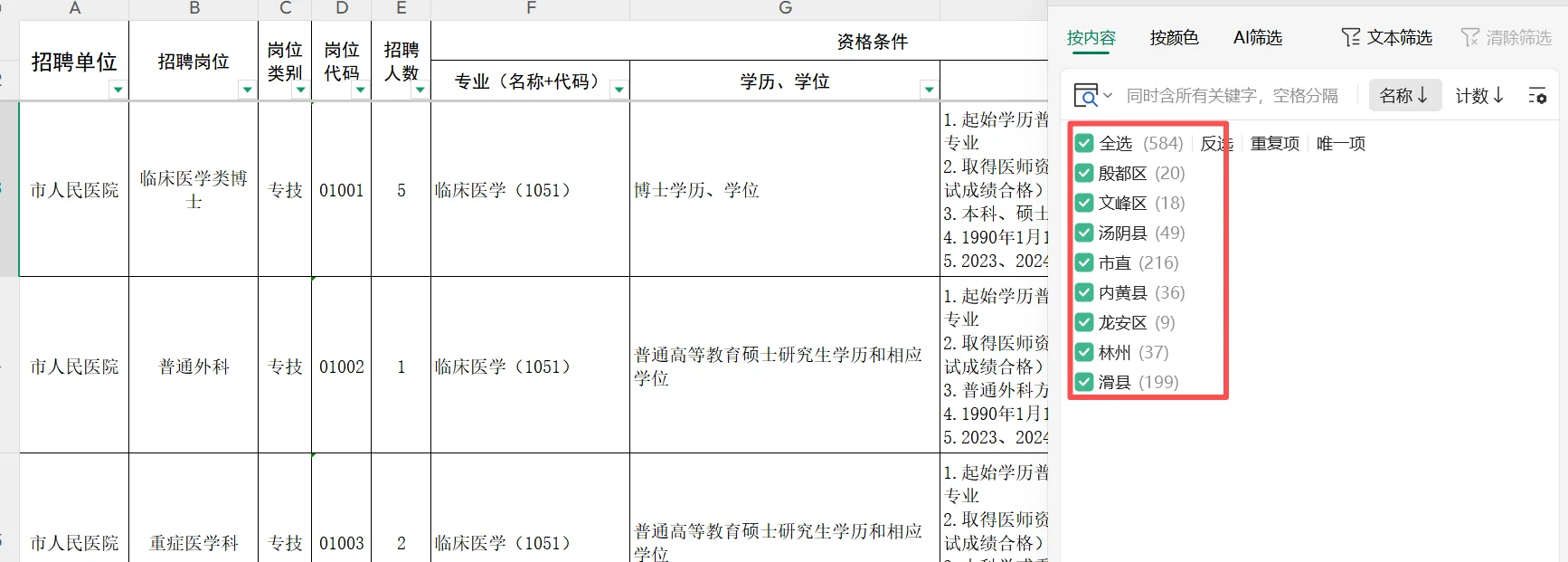Select column B header
The image size is (1568, 562).
coord(194,8)
